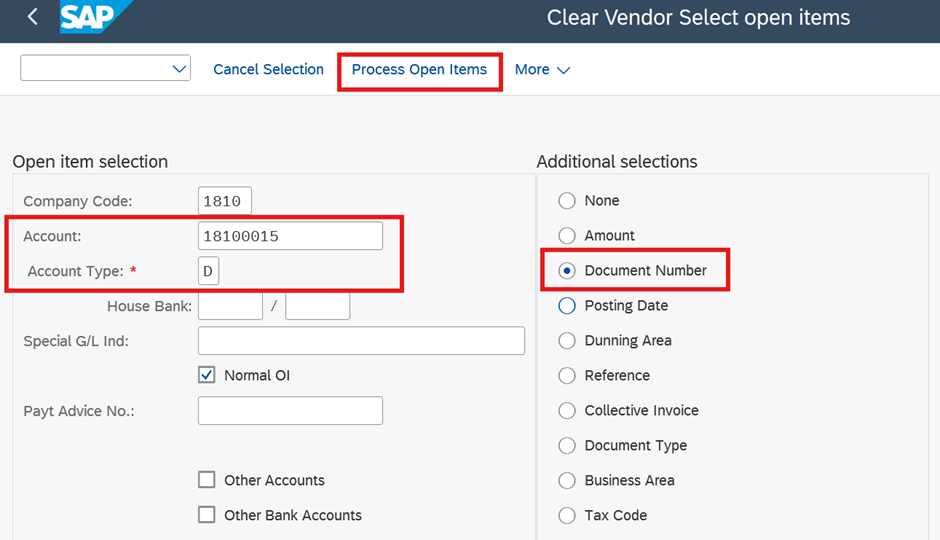Image resolution: width=940 pixels, height=540 pixels.
Task: Click Process Open Items
Action: [419, 70]
